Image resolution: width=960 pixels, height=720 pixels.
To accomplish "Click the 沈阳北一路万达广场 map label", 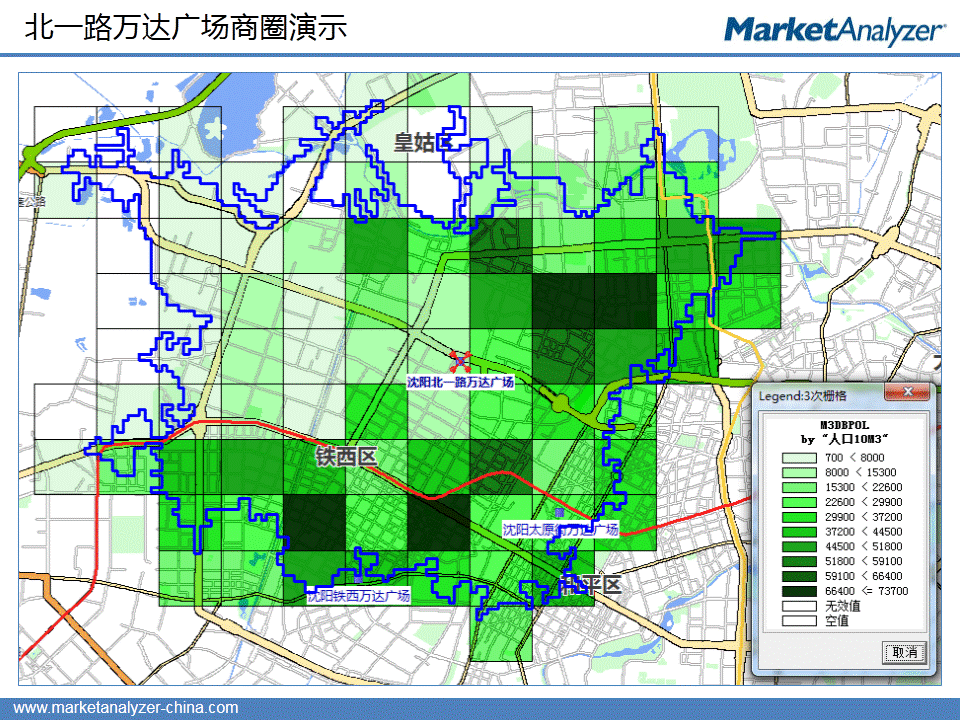I will pos(460,383).
